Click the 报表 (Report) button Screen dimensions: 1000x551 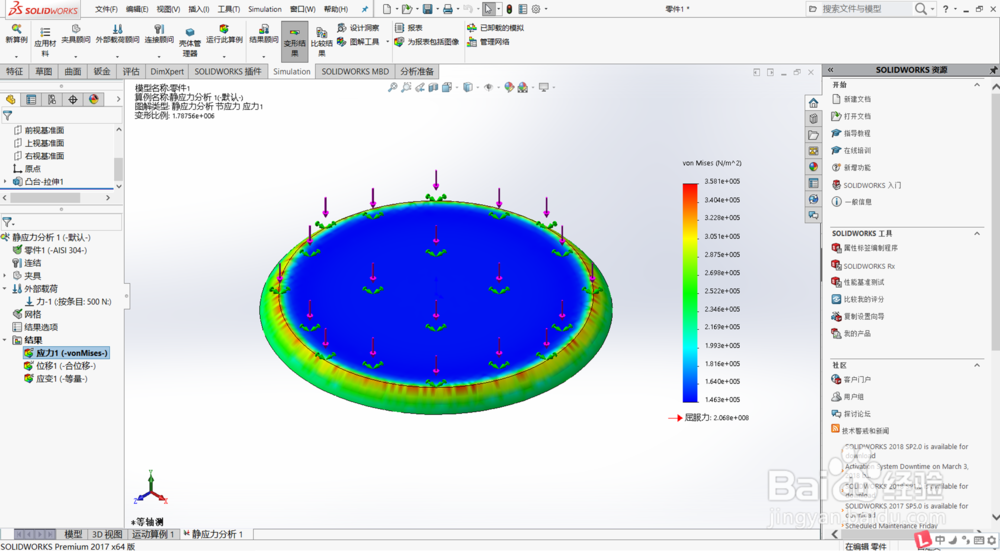[409, 28]
